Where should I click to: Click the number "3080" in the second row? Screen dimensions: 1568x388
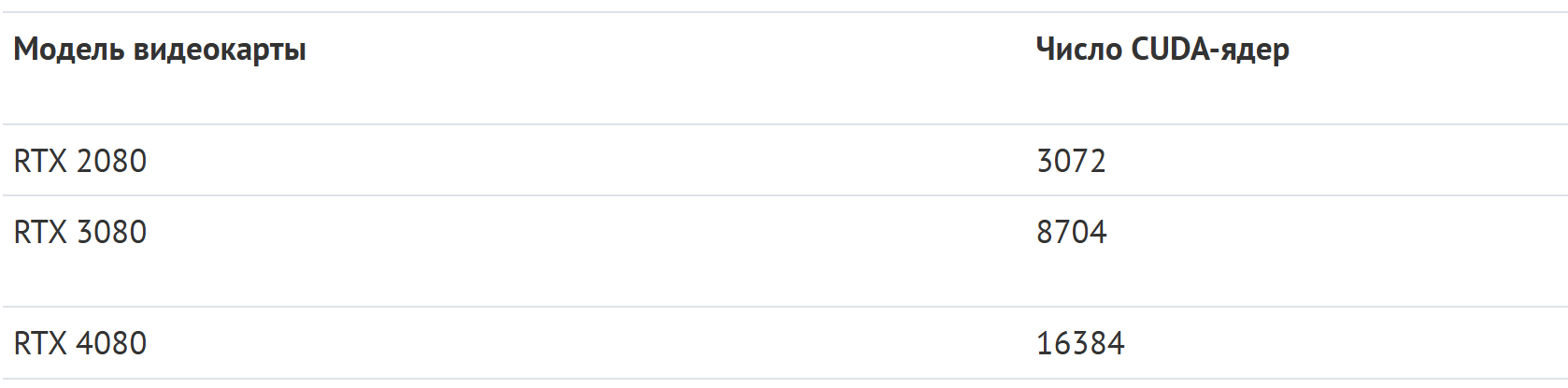pyautogui.click(x=112, y=232)
